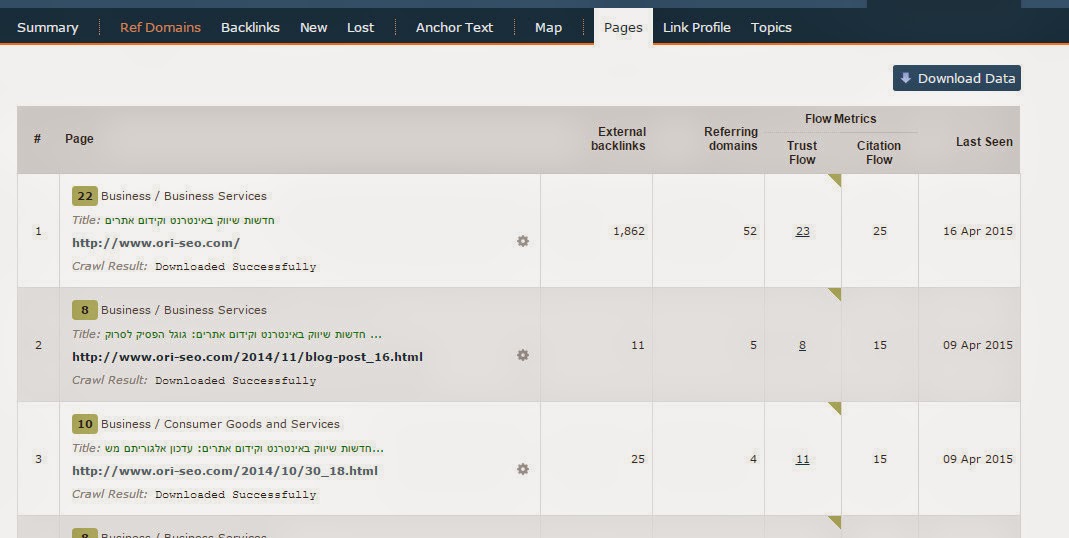
Task: Click the Last Seen column header
Action: coord(984,142)
